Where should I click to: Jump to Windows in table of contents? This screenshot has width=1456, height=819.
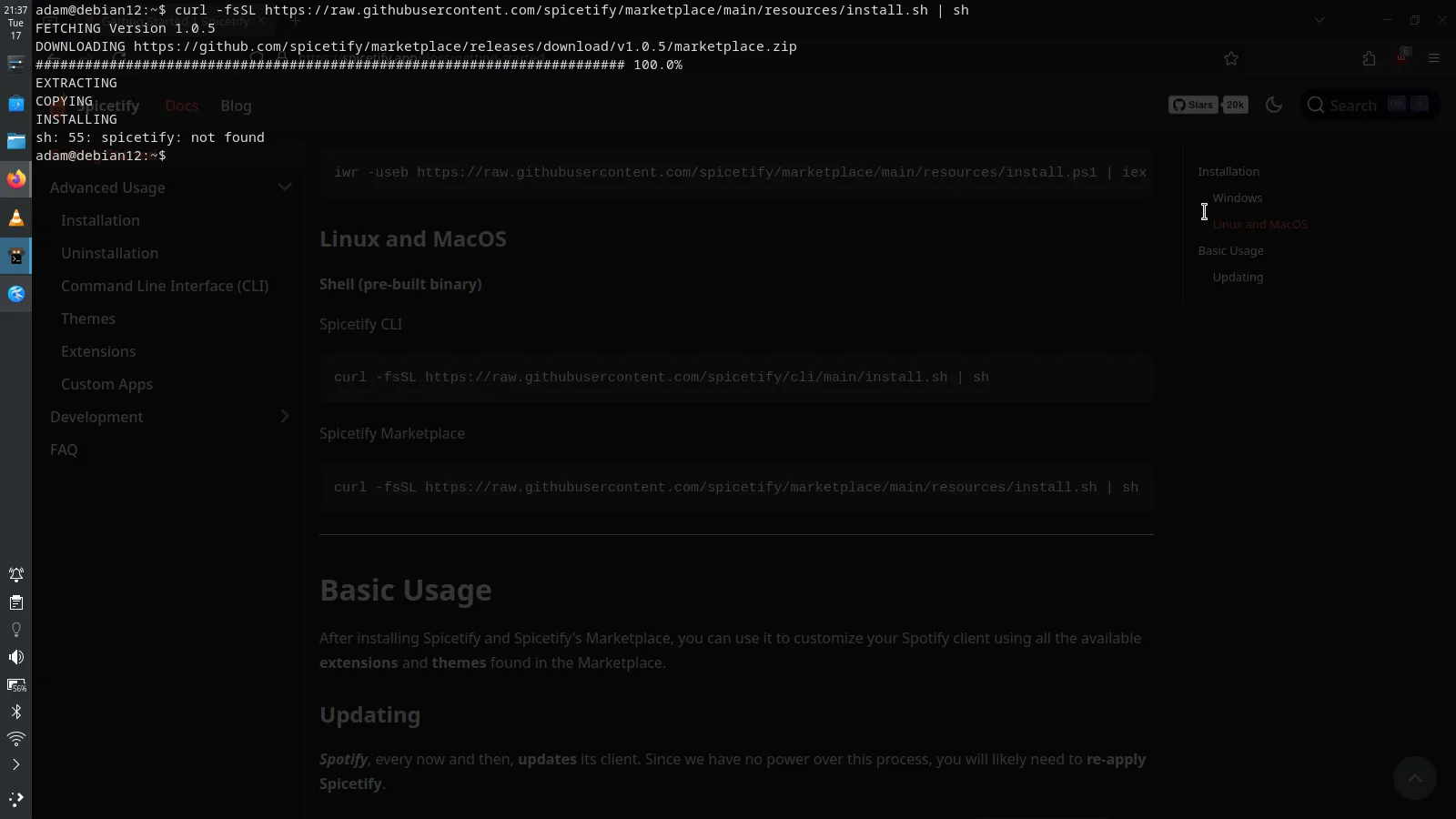(1237, 197)
